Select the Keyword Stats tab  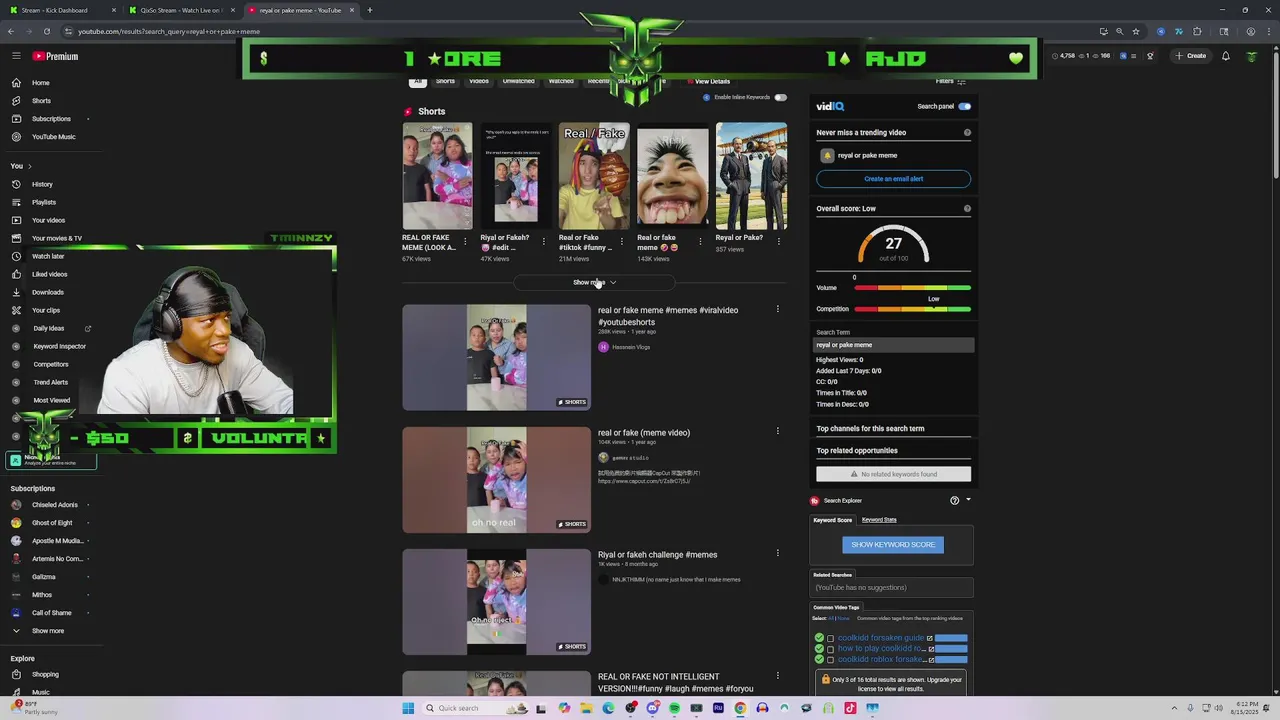tap(879, 520)
